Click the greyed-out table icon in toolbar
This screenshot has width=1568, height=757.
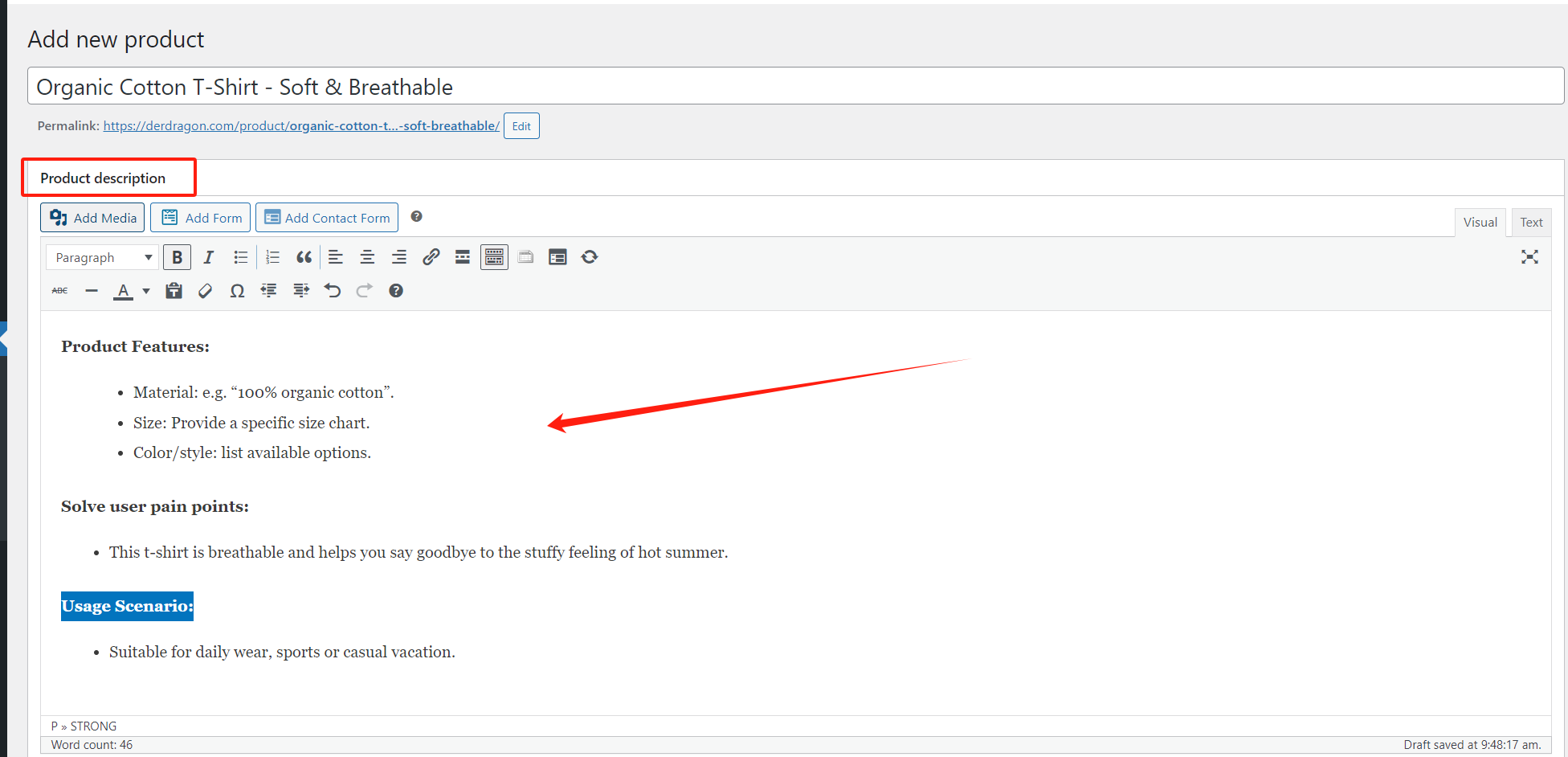click(x=526, y=257)
